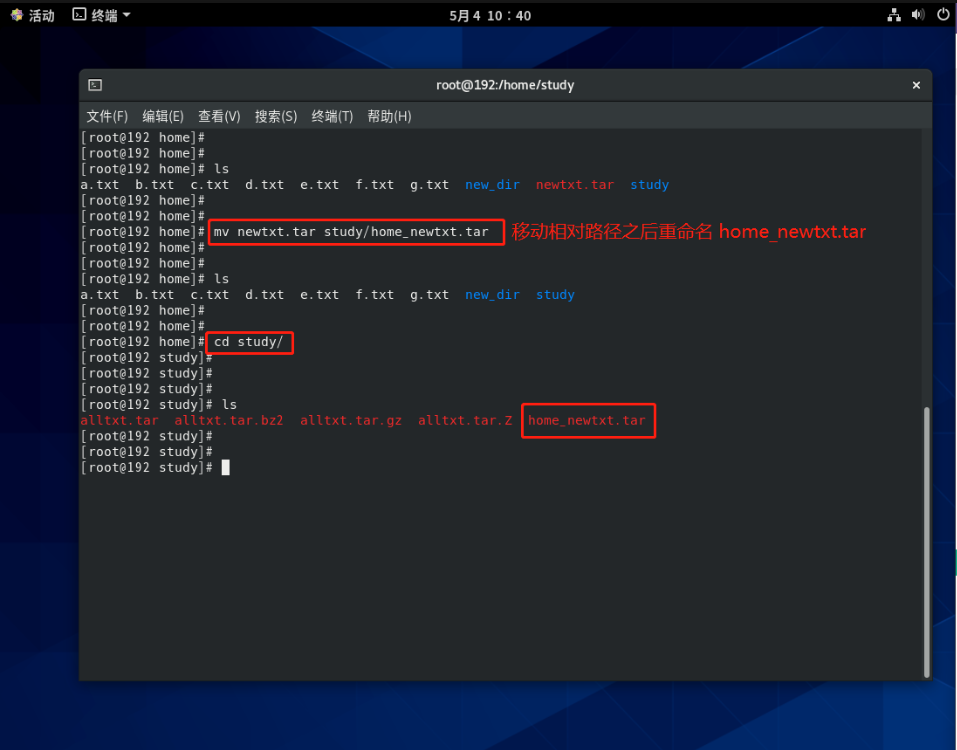Image resolution: width=957 pixels, height=750 pixels.
Task: Open the 编辑(E) menu
Action: point(163,116)
